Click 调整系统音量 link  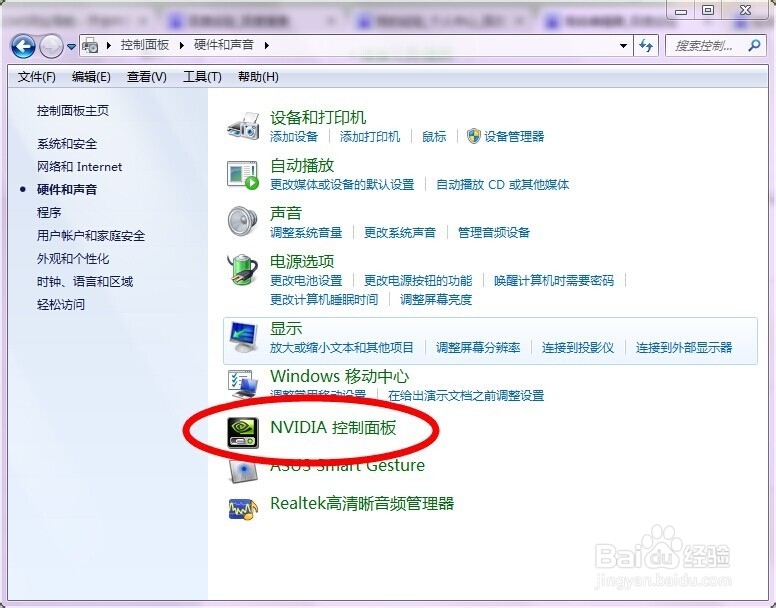coord(306,233)
